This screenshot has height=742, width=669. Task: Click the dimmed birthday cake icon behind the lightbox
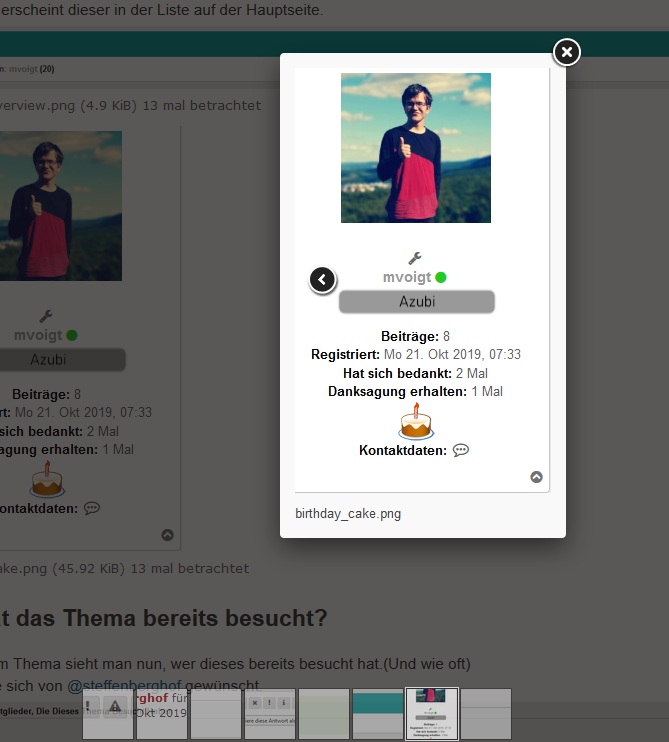pyautogui.click(x=46, y=480)
